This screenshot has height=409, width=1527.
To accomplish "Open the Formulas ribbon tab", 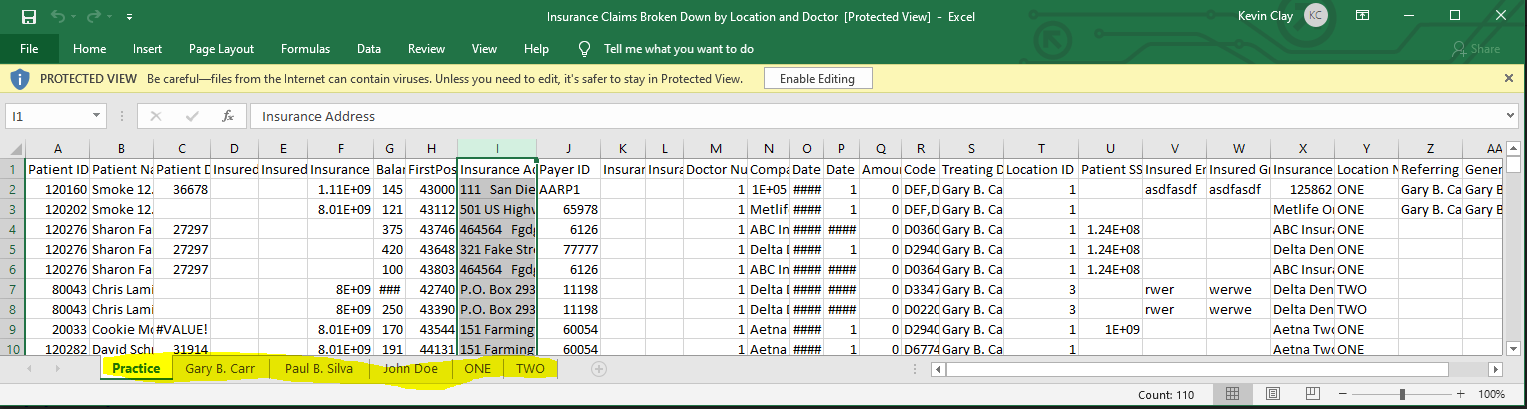I will click(305, 49).
